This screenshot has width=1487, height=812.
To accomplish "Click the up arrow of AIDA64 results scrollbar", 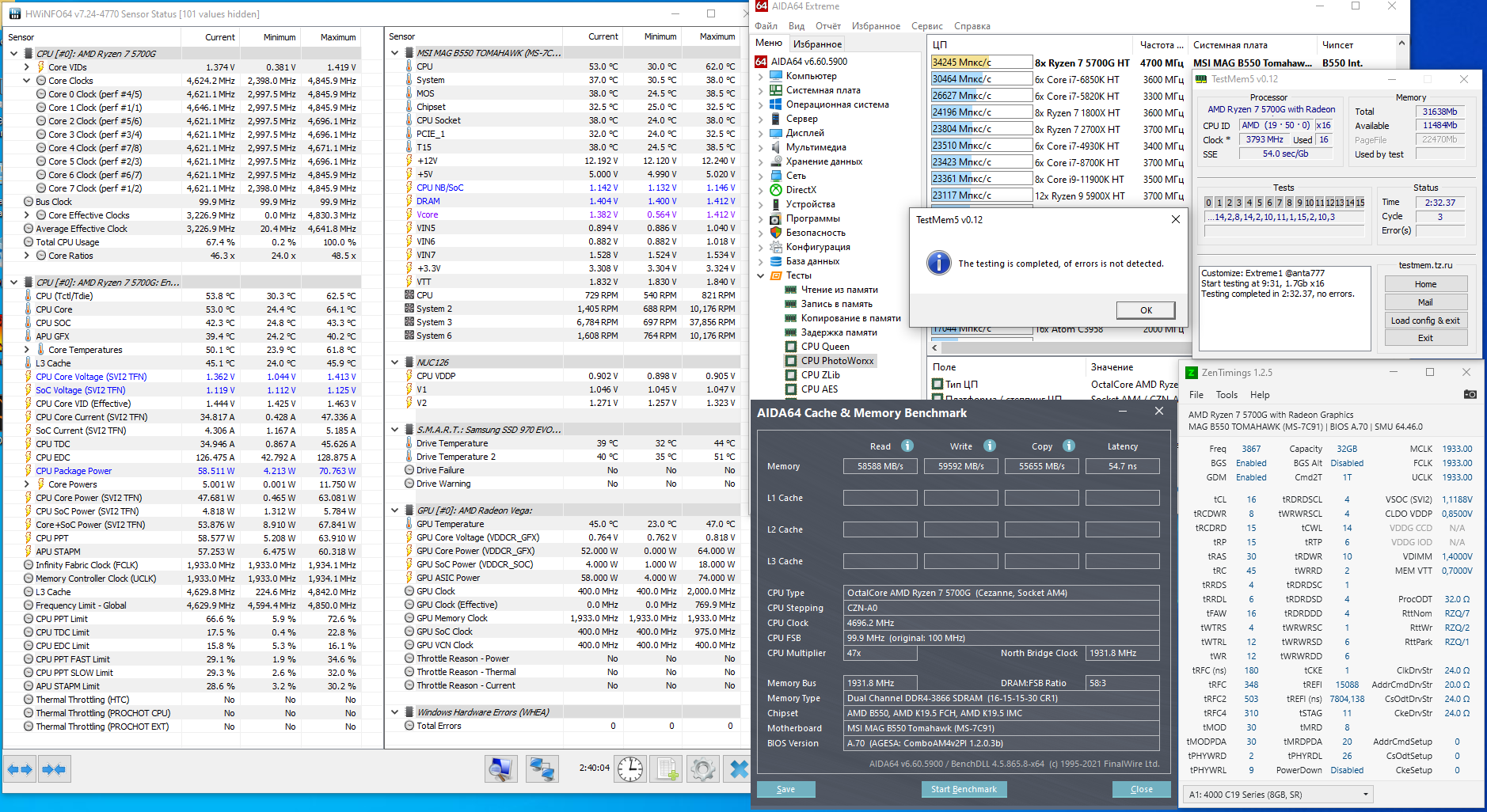I will 1401,44.
